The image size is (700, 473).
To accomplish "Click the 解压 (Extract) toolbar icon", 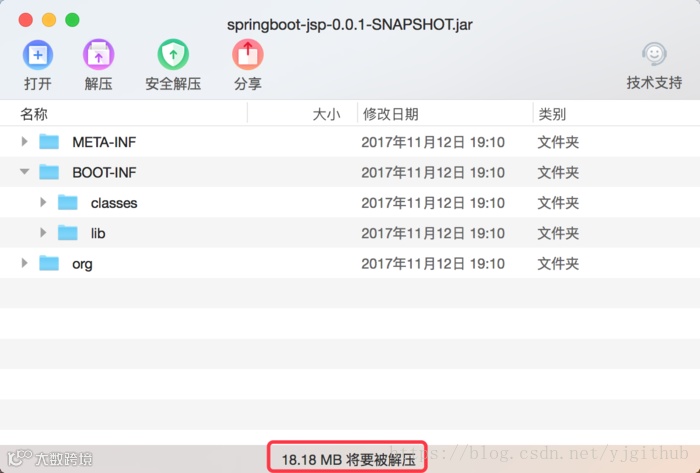I will click(98, 55).
